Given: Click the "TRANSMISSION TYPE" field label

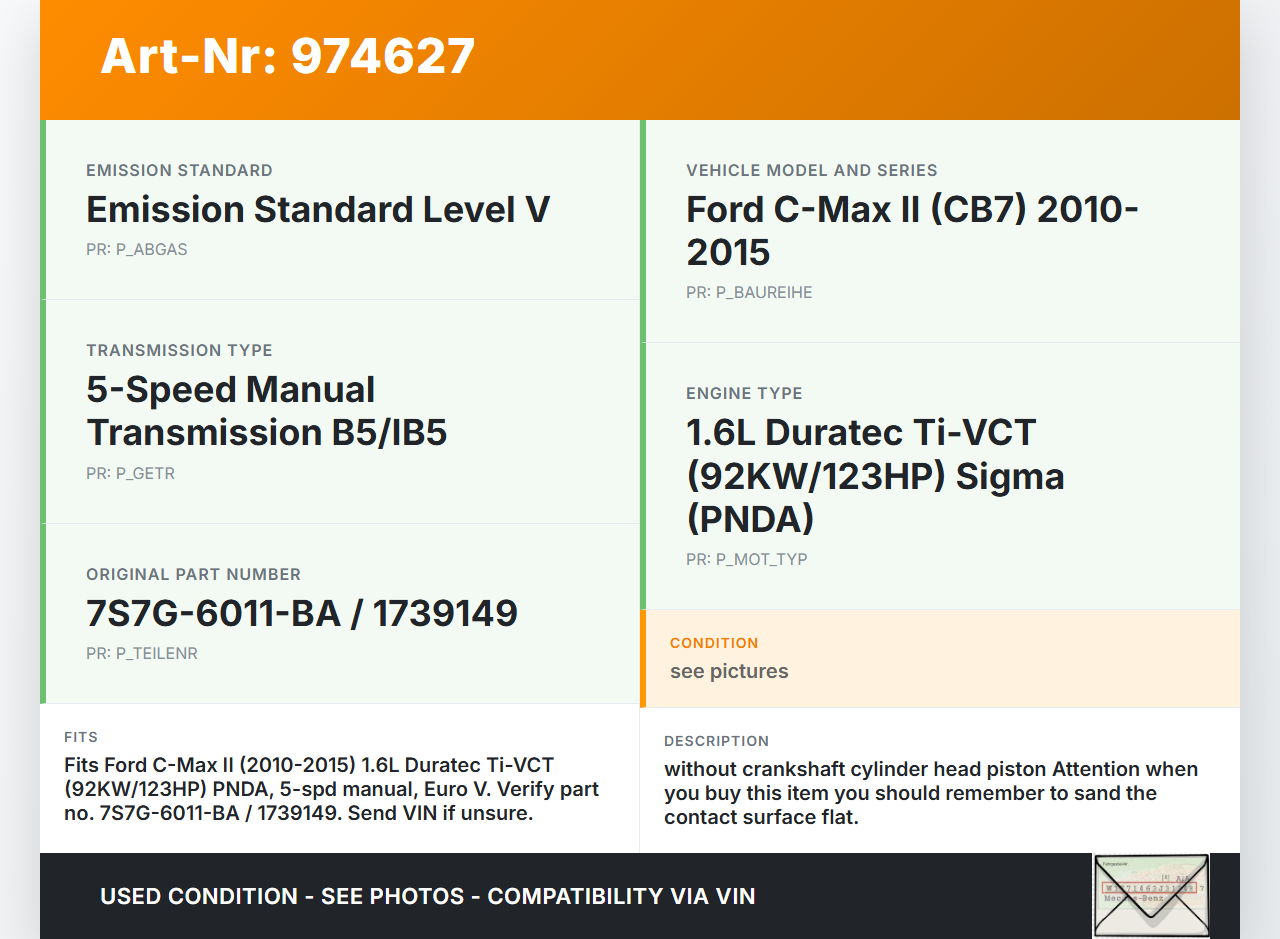Looking at the screenshot, I should 179,351.
